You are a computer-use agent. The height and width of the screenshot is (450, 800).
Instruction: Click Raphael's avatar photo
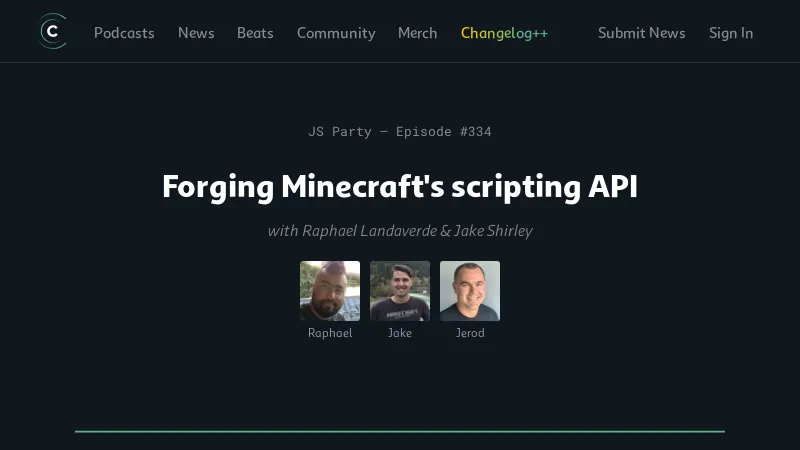[330, 291]
